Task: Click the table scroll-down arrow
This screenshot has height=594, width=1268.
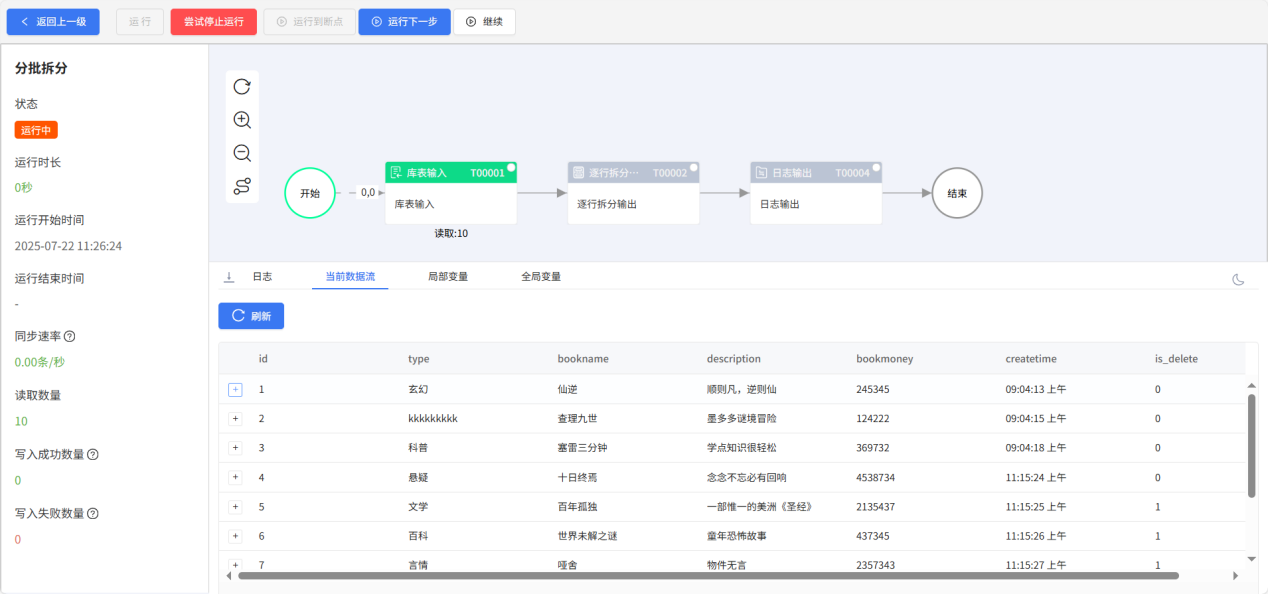Action: (x=1252, y=559)
